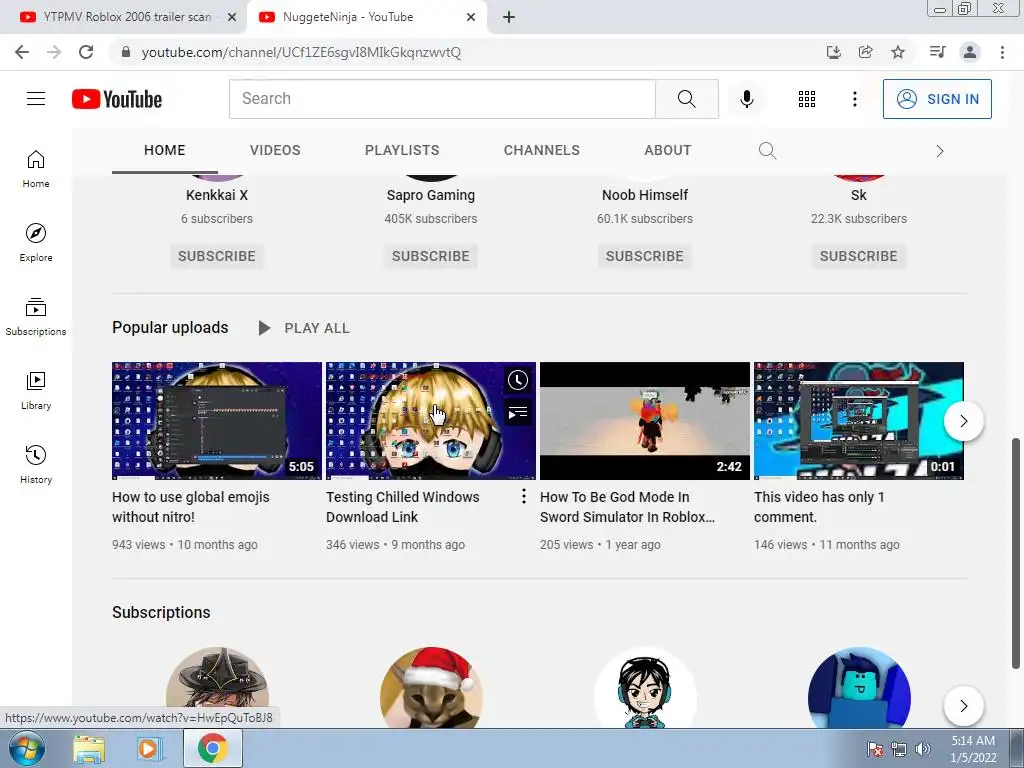Open Explore in the sidebar
This screenshot has width=1024, height=768.
pos(36,243)
